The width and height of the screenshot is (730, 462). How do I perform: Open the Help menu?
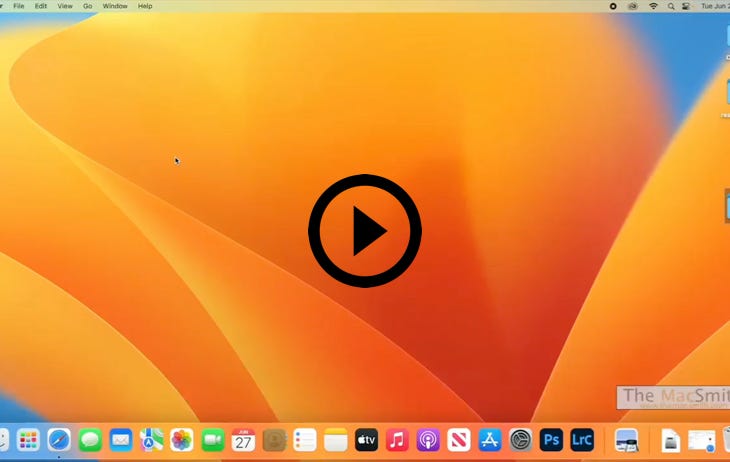[x=145, y=6]
